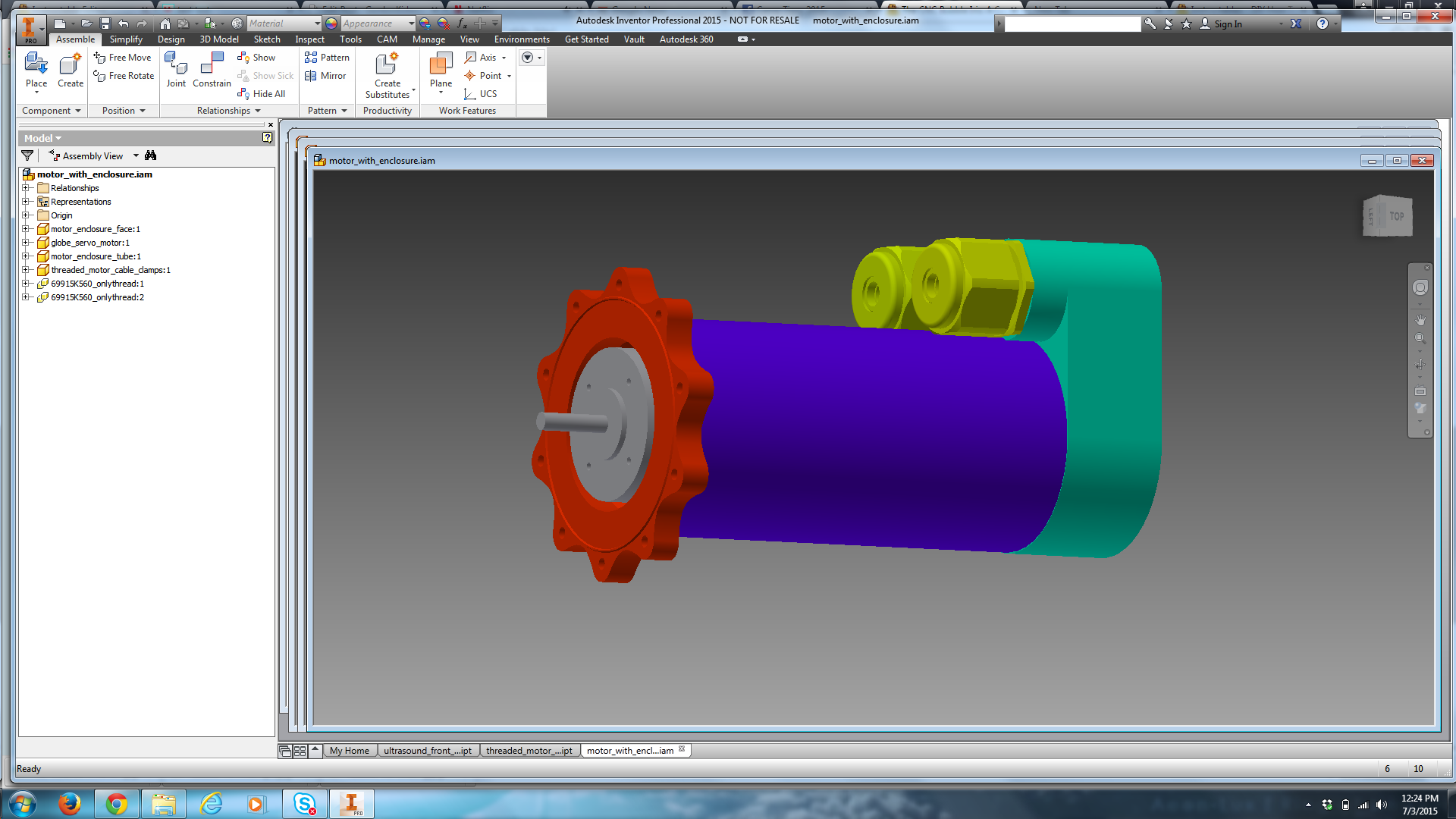The image size is (1456, 819).
Task: Switch to the Simplify ribbon tab
Action: 126,39
